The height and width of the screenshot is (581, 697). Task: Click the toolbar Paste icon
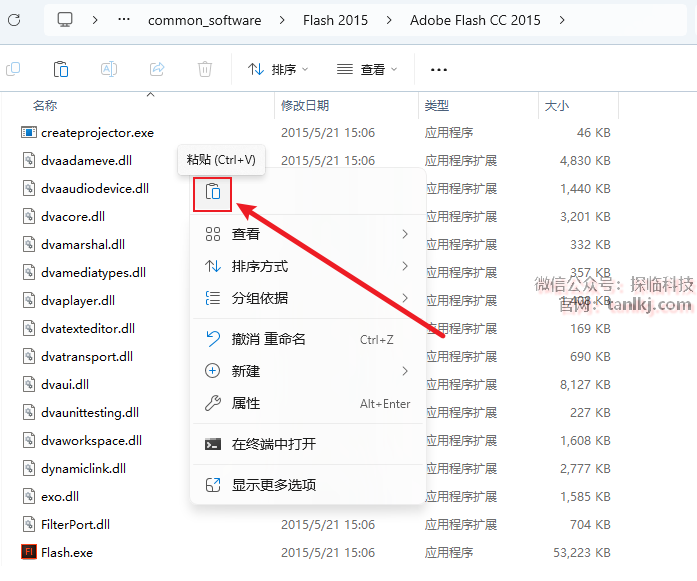[x=61, y=69]
